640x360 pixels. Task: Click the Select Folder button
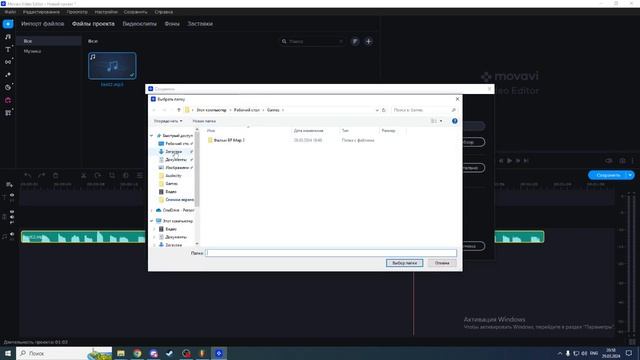point(404,263)
